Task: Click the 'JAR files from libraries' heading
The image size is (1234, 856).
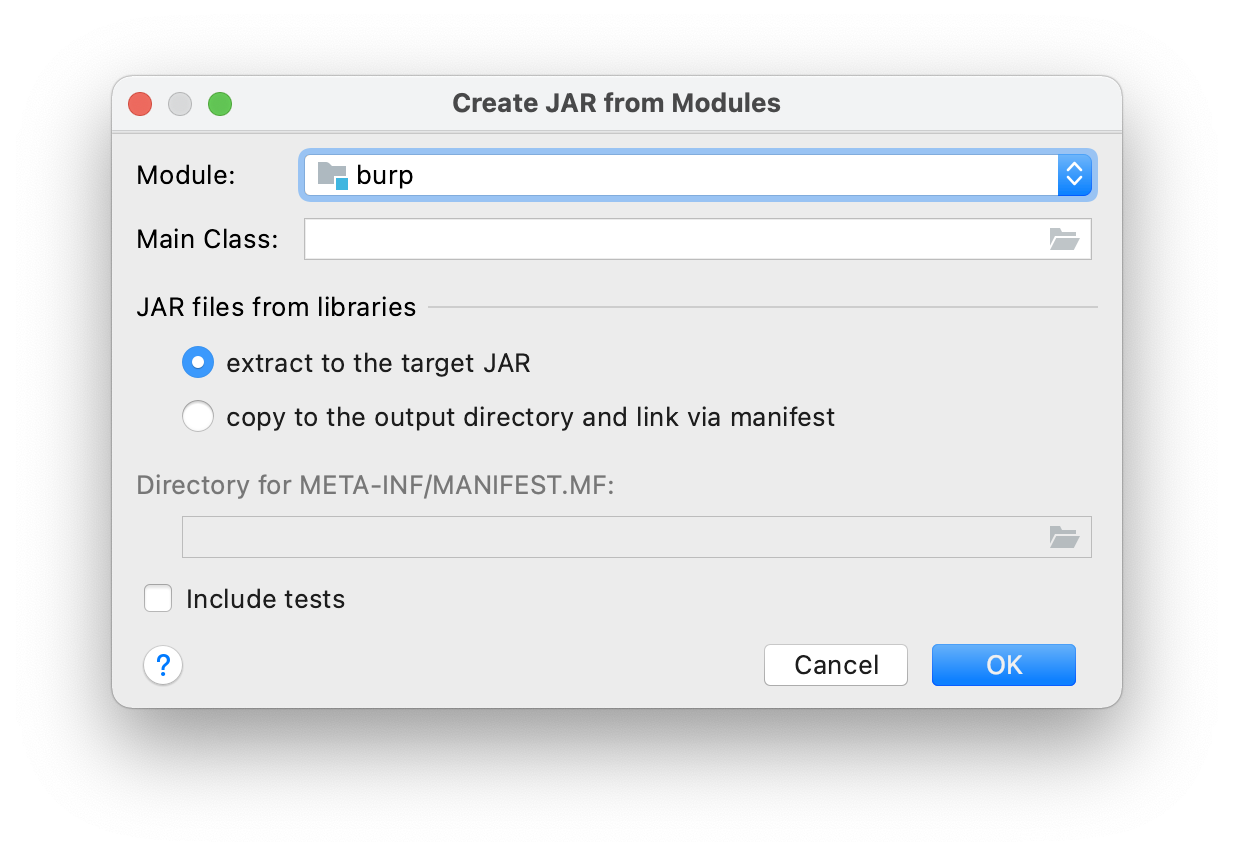Action: pyautogui.click(x=276, y=307)
